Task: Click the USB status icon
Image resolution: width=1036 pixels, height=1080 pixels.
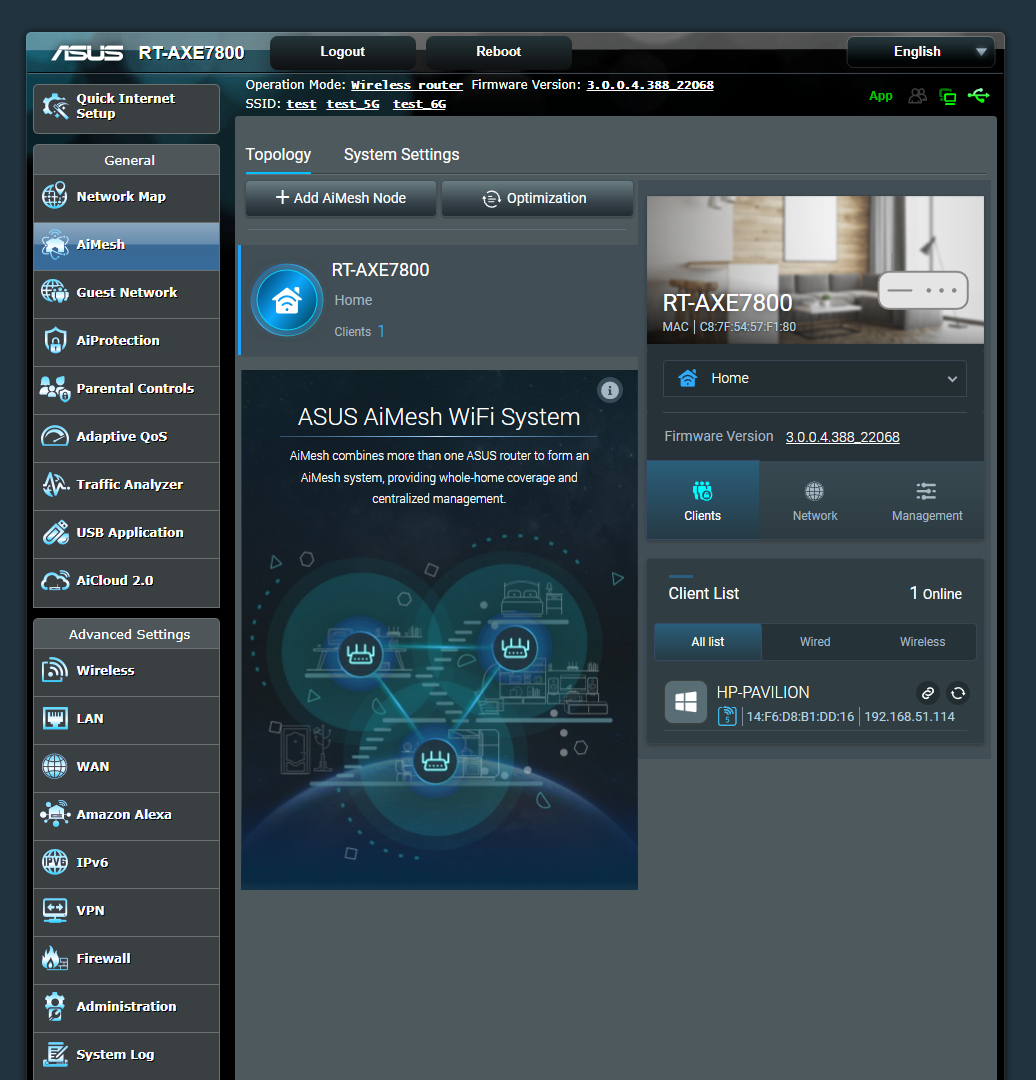Action: click(978, 96)
